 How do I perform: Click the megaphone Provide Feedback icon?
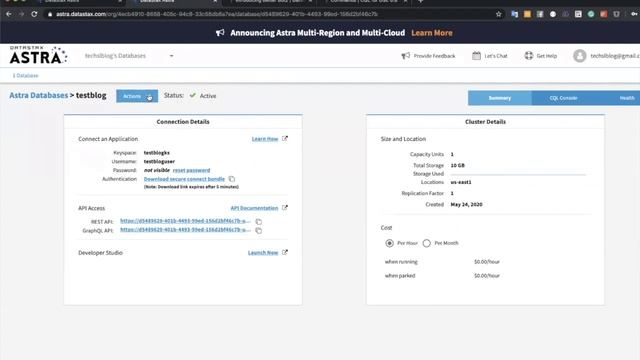(405, 56)
